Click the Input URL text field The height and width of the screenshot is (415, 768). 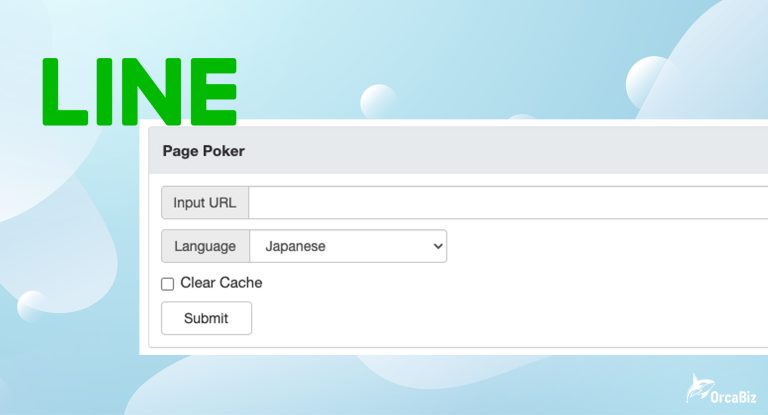(x=508, y=202)
